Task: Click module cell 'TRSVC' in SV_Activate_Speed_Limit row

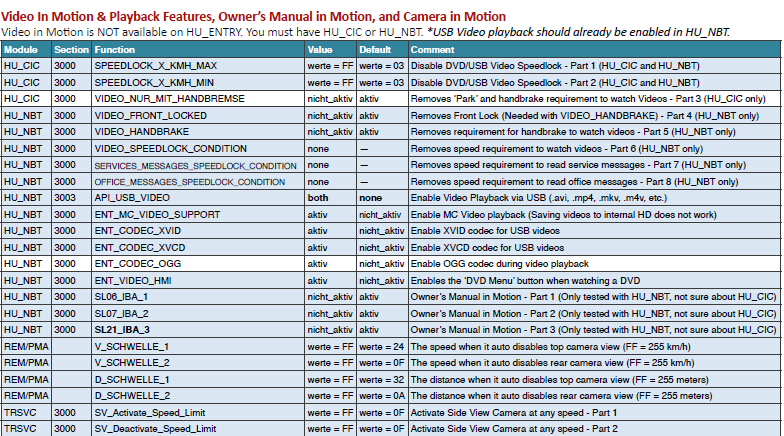Action: point(20,412)
